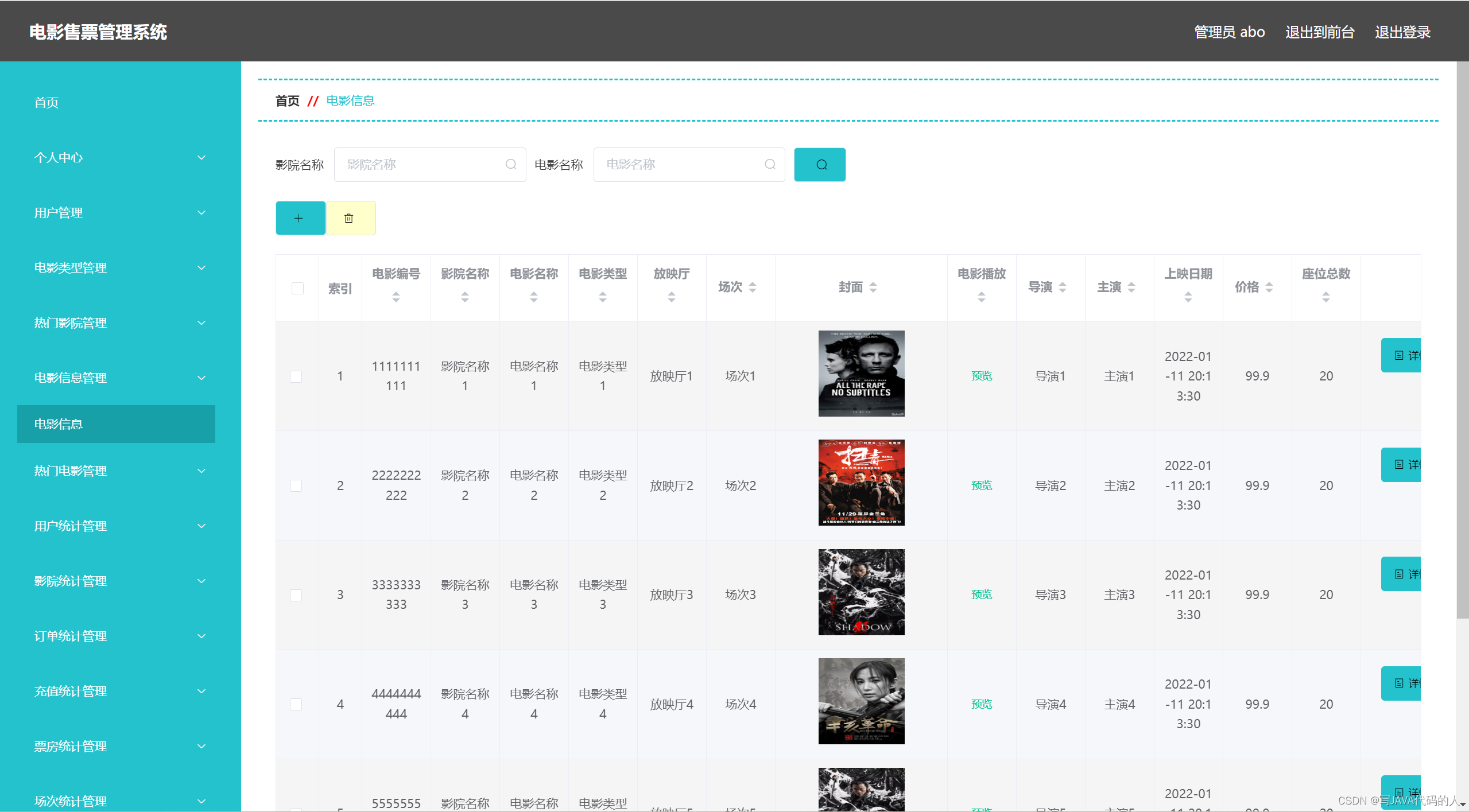The height and width of the screenshot is (812, 1469).
Task: Click the teal search button
Action: (x=819, y=165)
